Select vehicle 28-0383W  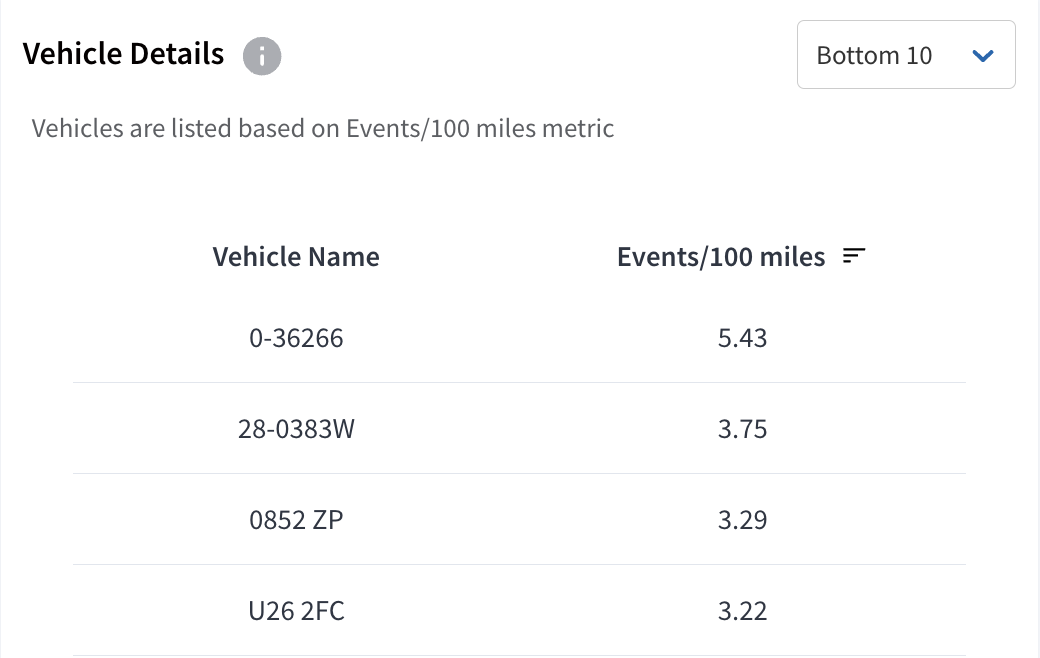[296, 429]
